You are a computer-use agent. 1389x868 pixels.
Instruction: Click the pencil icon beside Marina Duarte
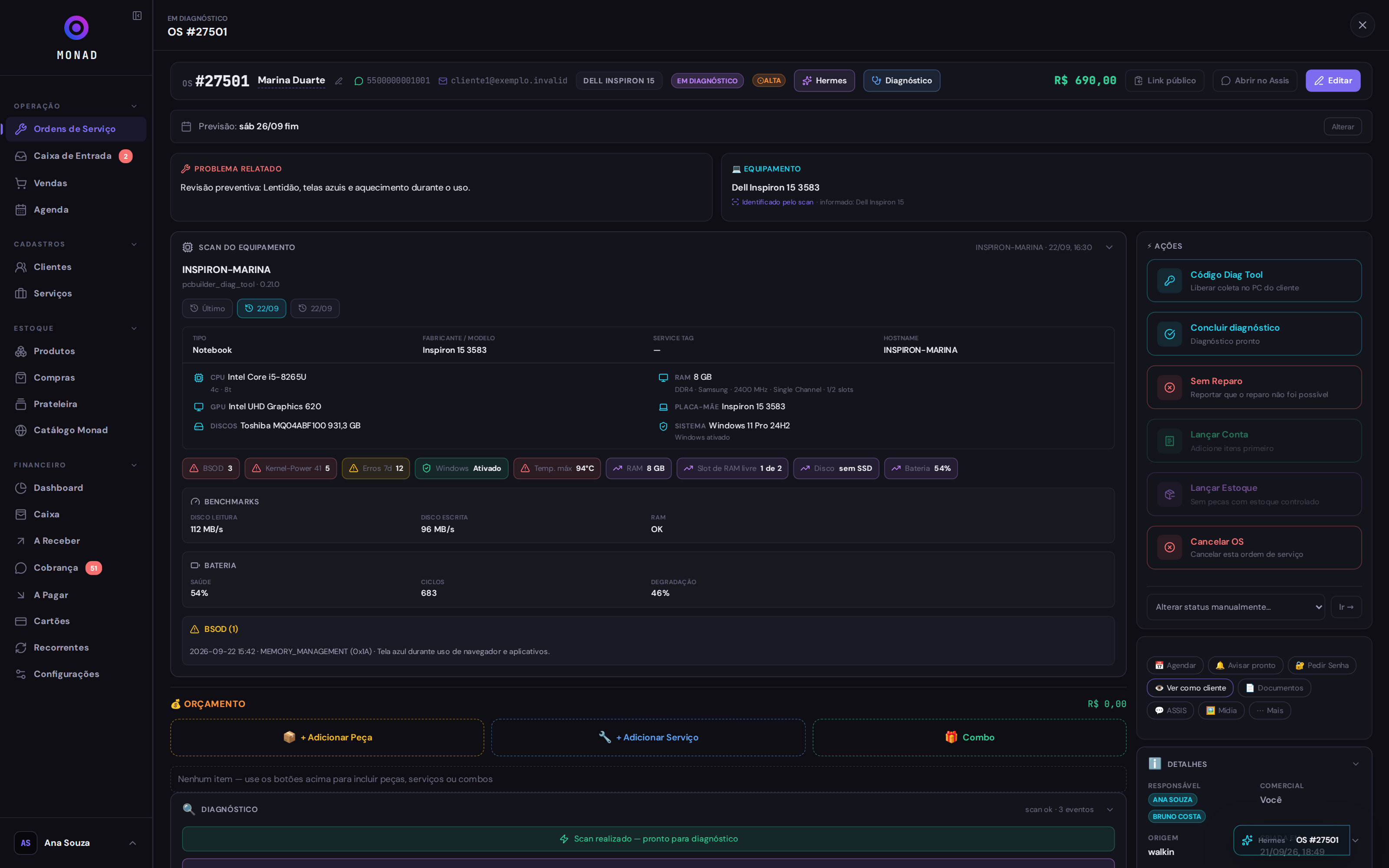click(339, 81)
